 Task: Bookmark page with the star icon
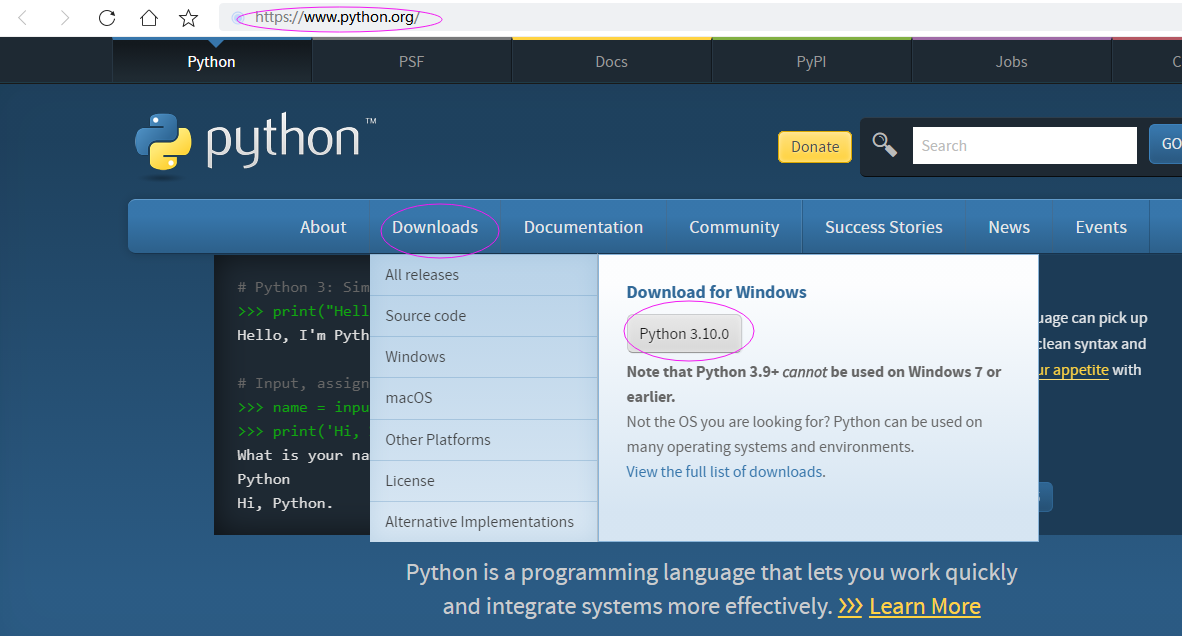[188, 18]
